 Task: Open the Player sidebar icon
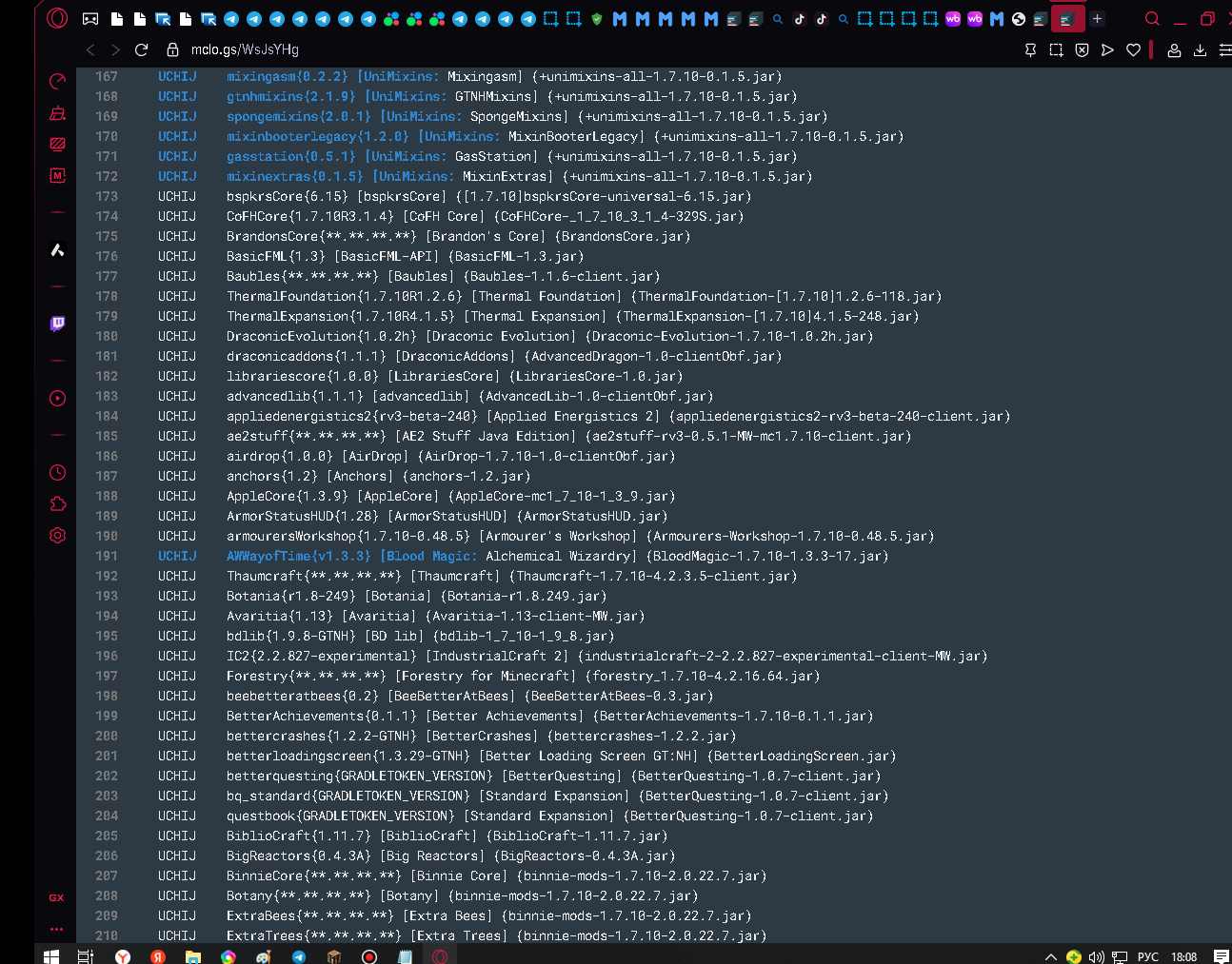coord(57,398)
